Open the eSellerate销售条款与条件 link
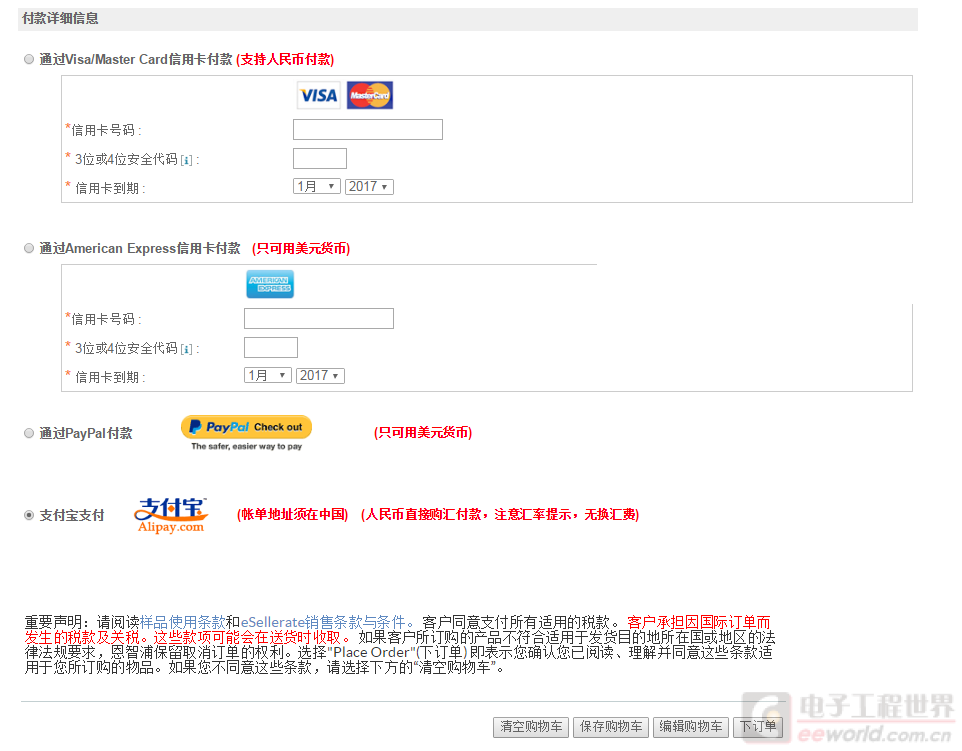 pyautogui.click(x=323, y=622)
